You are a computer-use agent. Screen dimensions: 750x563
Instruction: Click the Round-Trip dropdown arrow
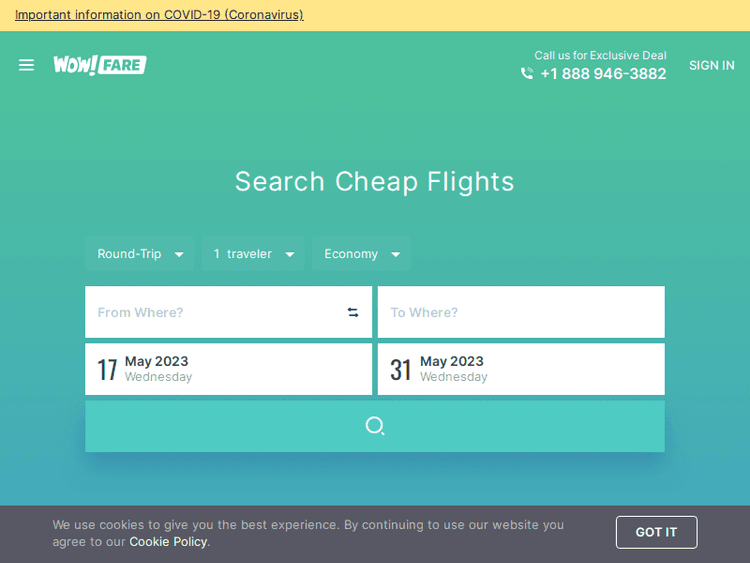(179, 255)
